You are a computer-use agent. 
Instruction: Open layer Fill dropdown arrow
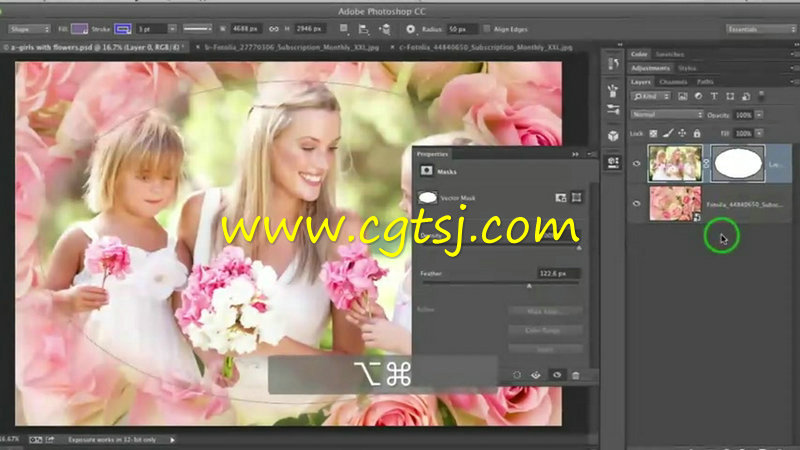[759, 133]
